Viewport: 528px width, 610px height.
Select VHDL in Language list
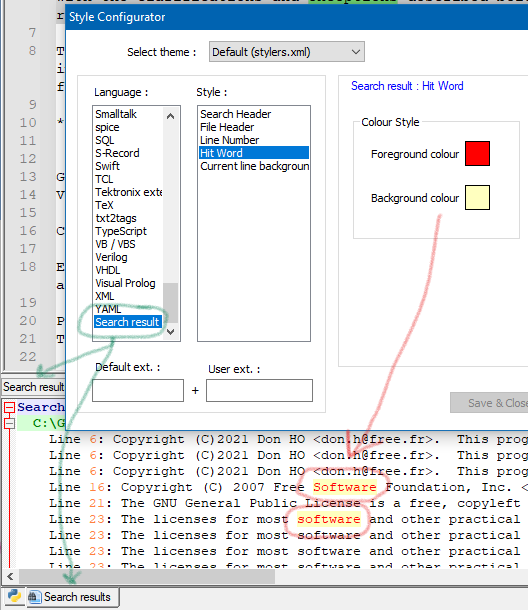[x=108, y=270]
